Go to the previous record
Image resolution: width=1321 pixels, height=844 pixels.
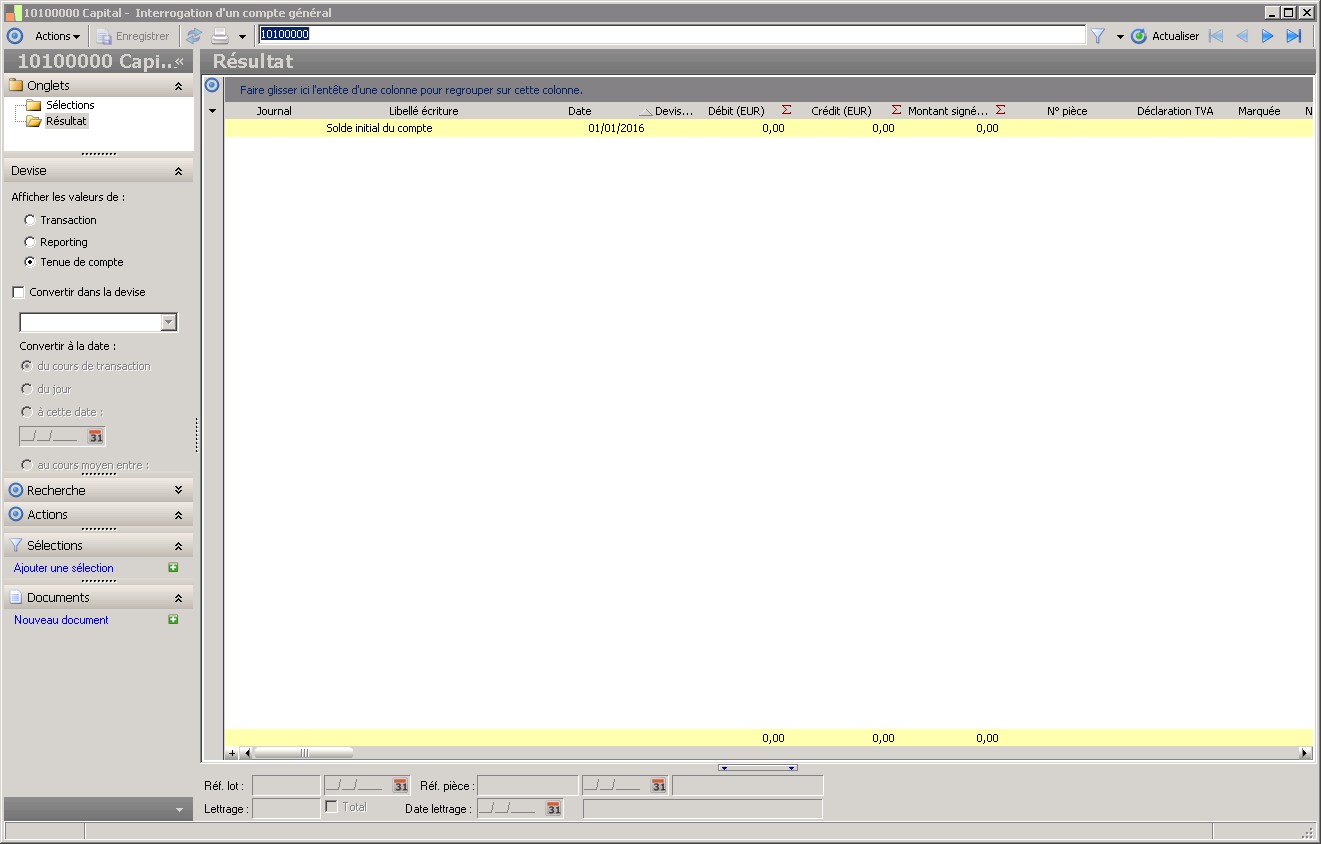point(1242,36)
